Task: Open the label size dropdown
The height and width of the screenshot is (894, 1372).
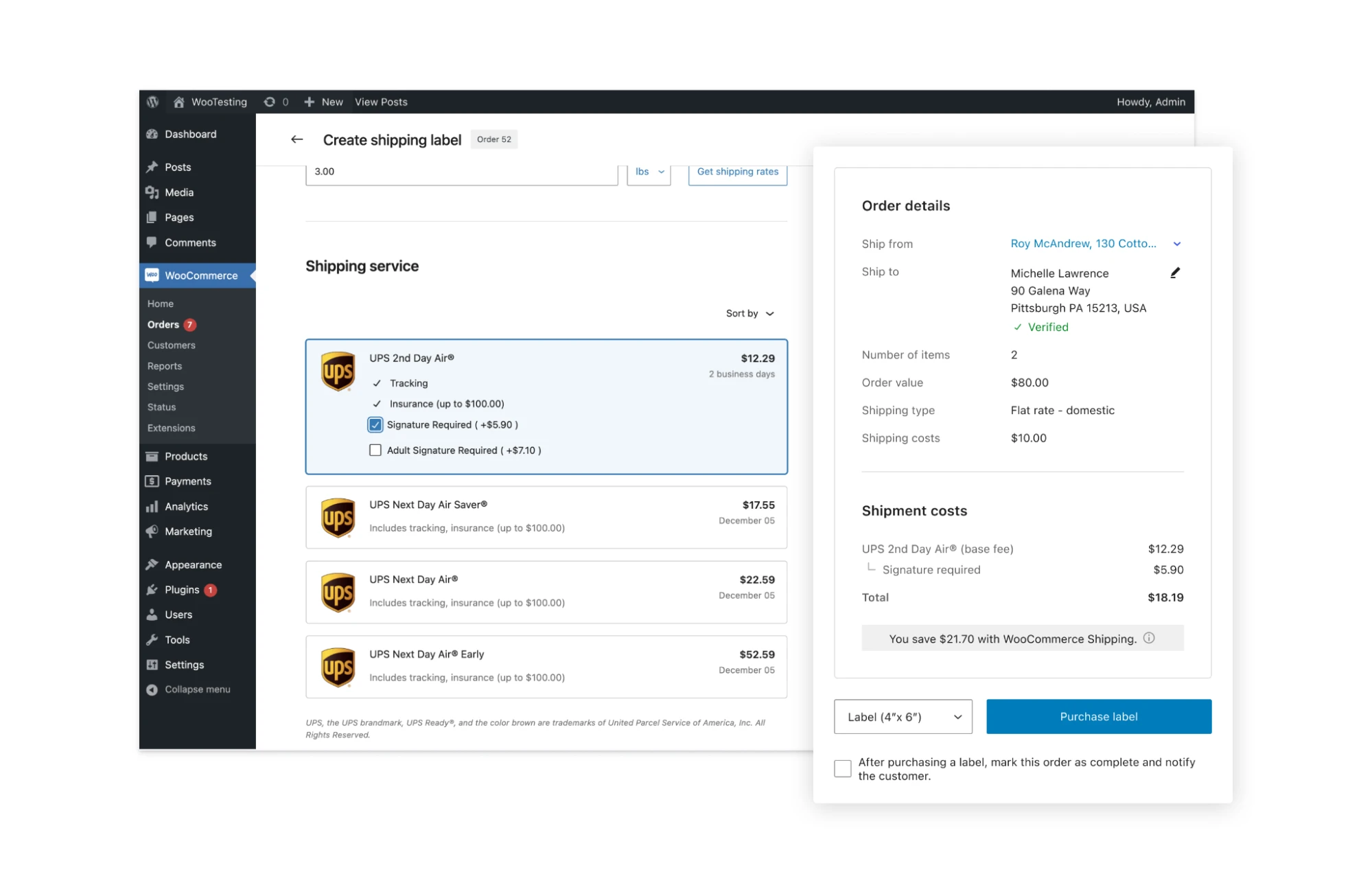Action: 903,716
